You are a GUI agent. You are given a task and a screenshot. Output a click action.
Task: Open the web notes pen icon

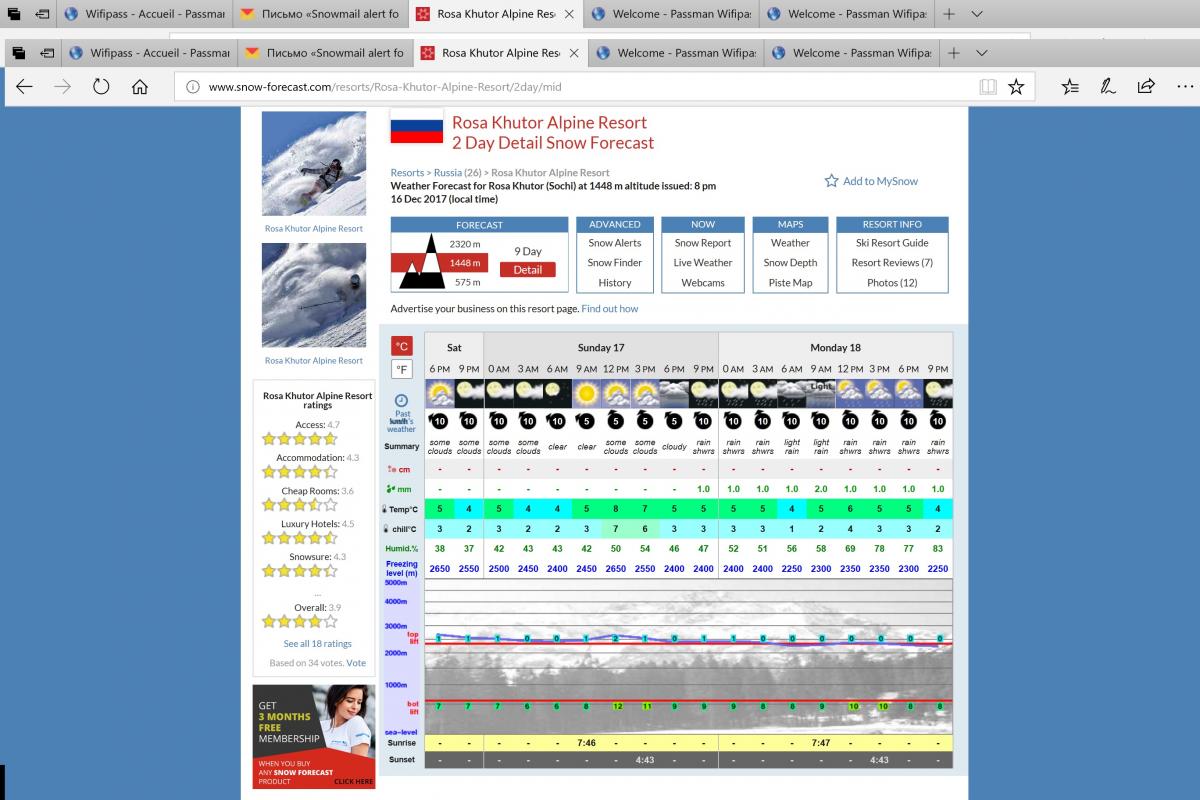coord(1108,87)
